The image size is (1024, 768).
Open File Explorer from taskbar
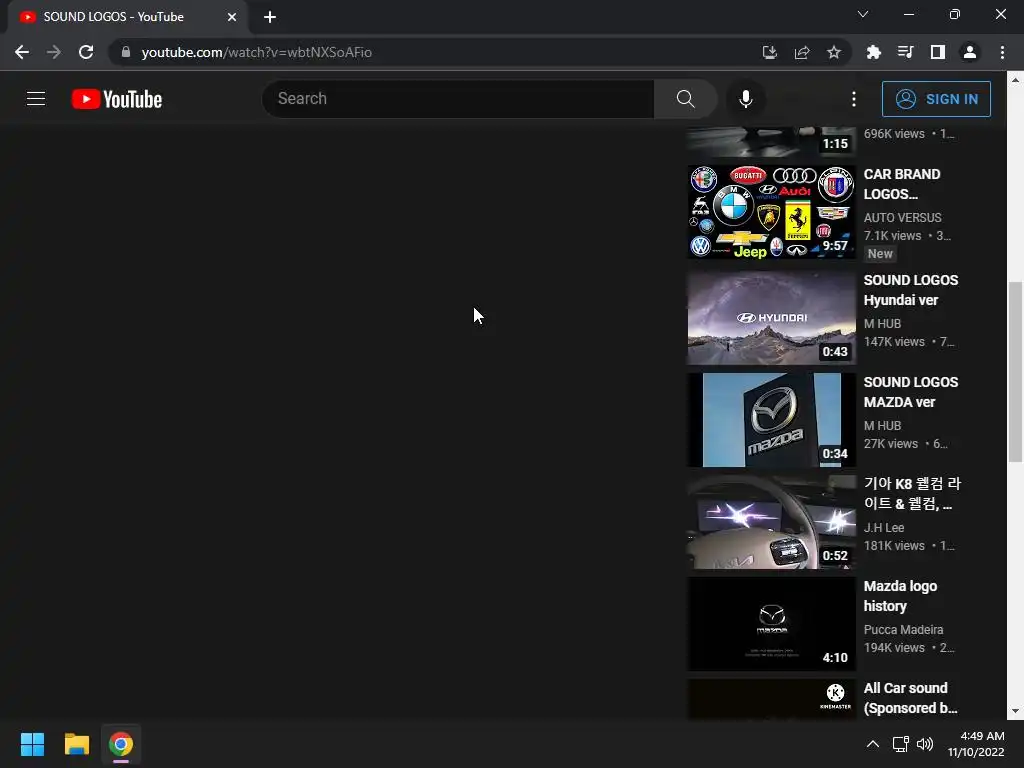[76, 744]
